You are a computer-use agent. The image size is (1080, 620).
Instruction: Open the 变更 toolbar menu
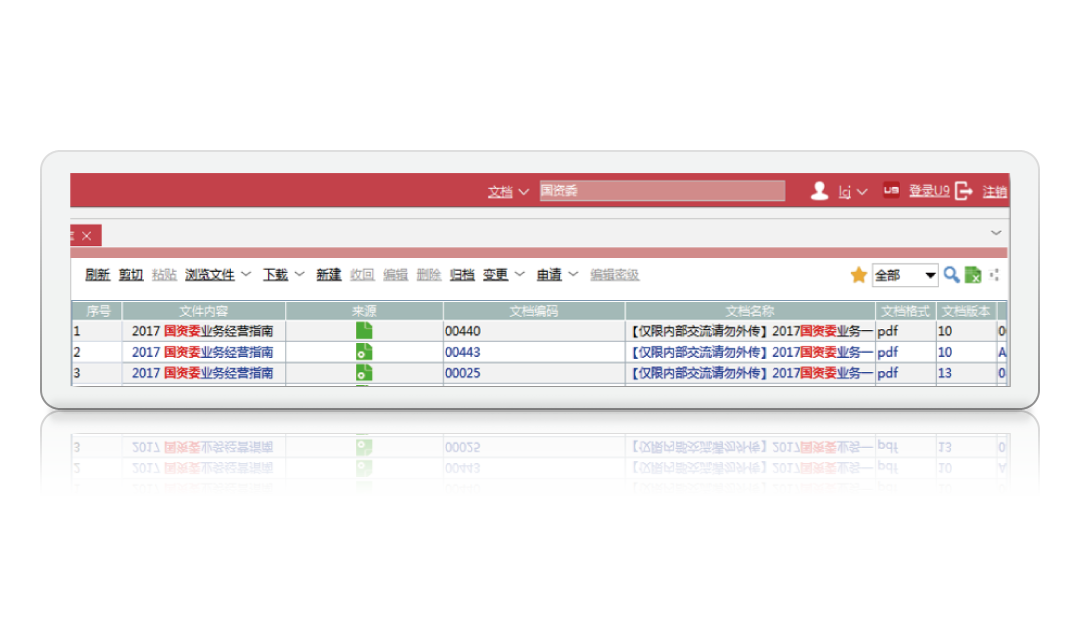(503, 275)
